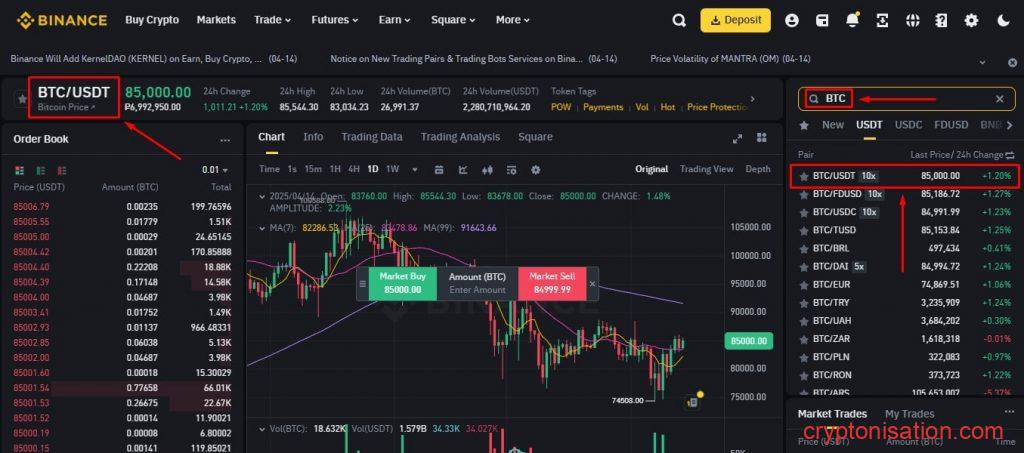This screenshot has width=1024, height=453.
Task: Open settings gear in top navigation
Action: pos(971,20)
